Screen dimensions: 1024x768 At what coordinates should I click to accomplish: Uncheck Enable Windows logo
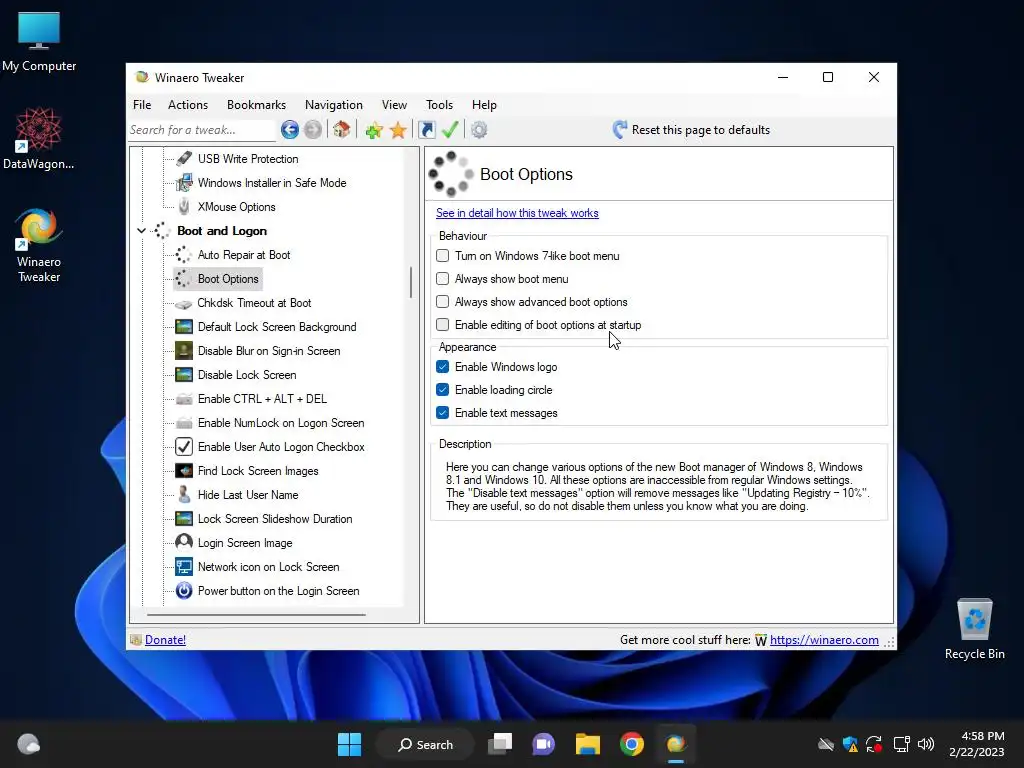tap(443, 367)
